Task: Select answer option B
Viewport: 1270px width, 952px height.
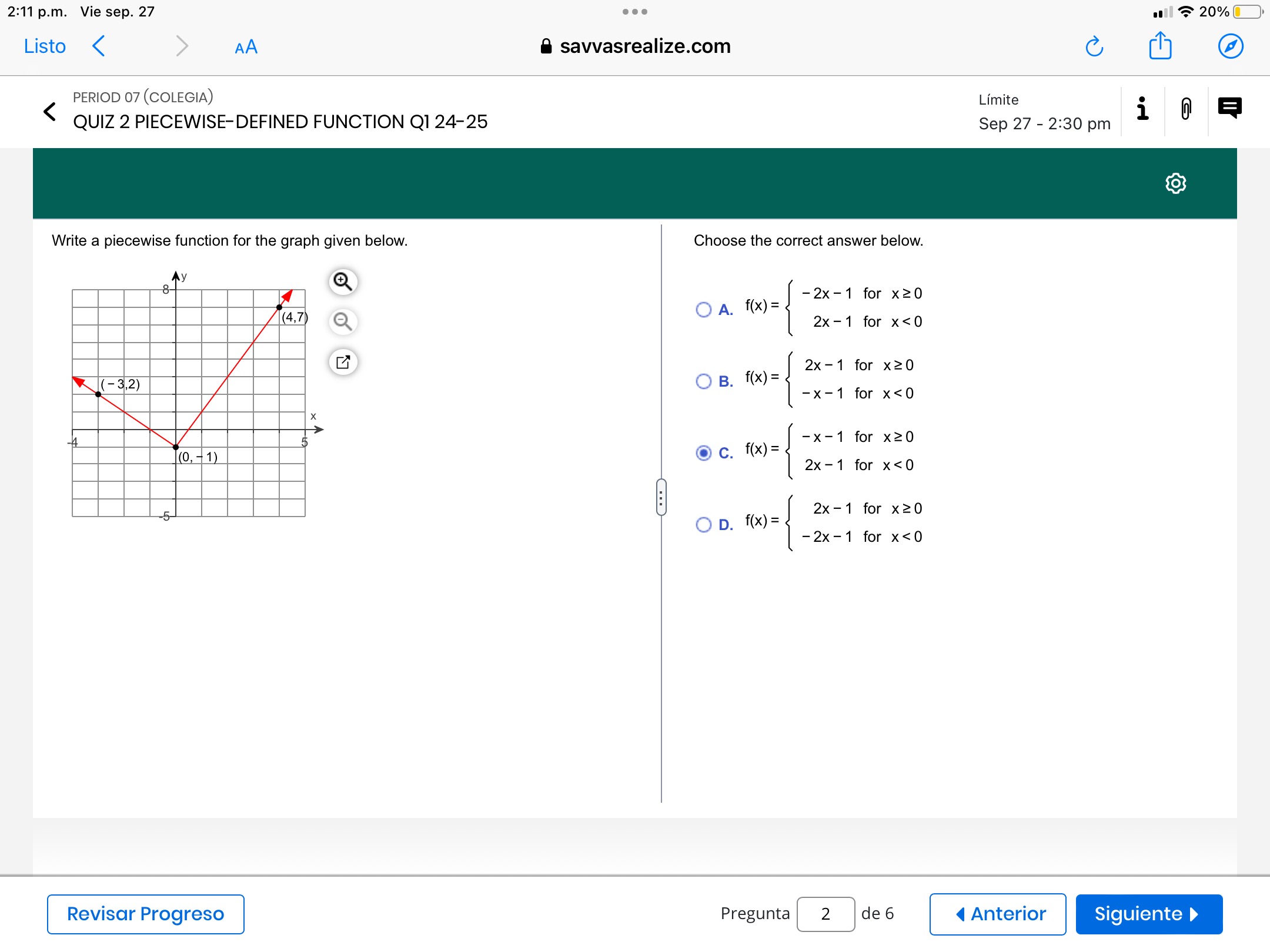Action: tap(703, 381)
